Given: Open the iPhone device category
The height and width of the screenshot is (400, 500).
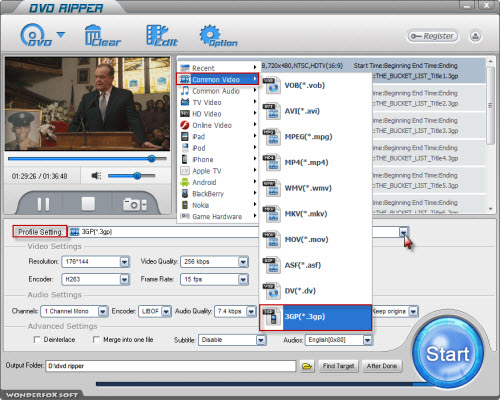Looking at the screenshot, I should pyautogui.click(x=218, y=159).
